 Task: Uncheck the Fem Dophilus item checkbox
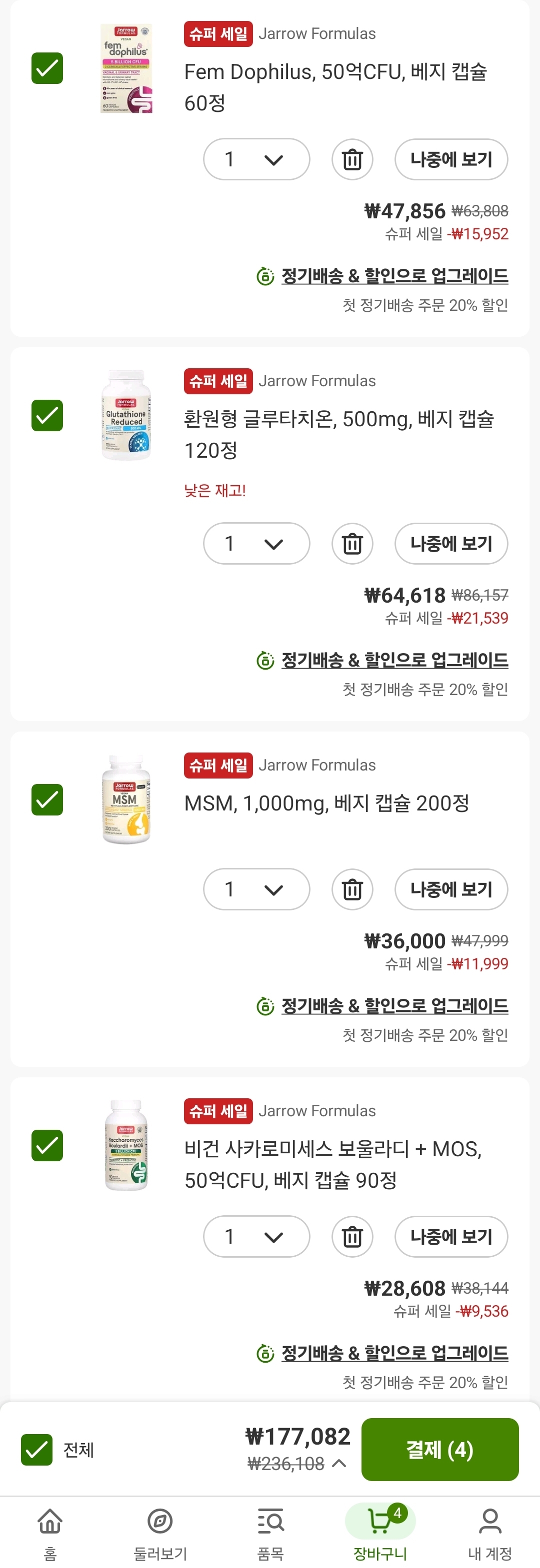[47, 68]
